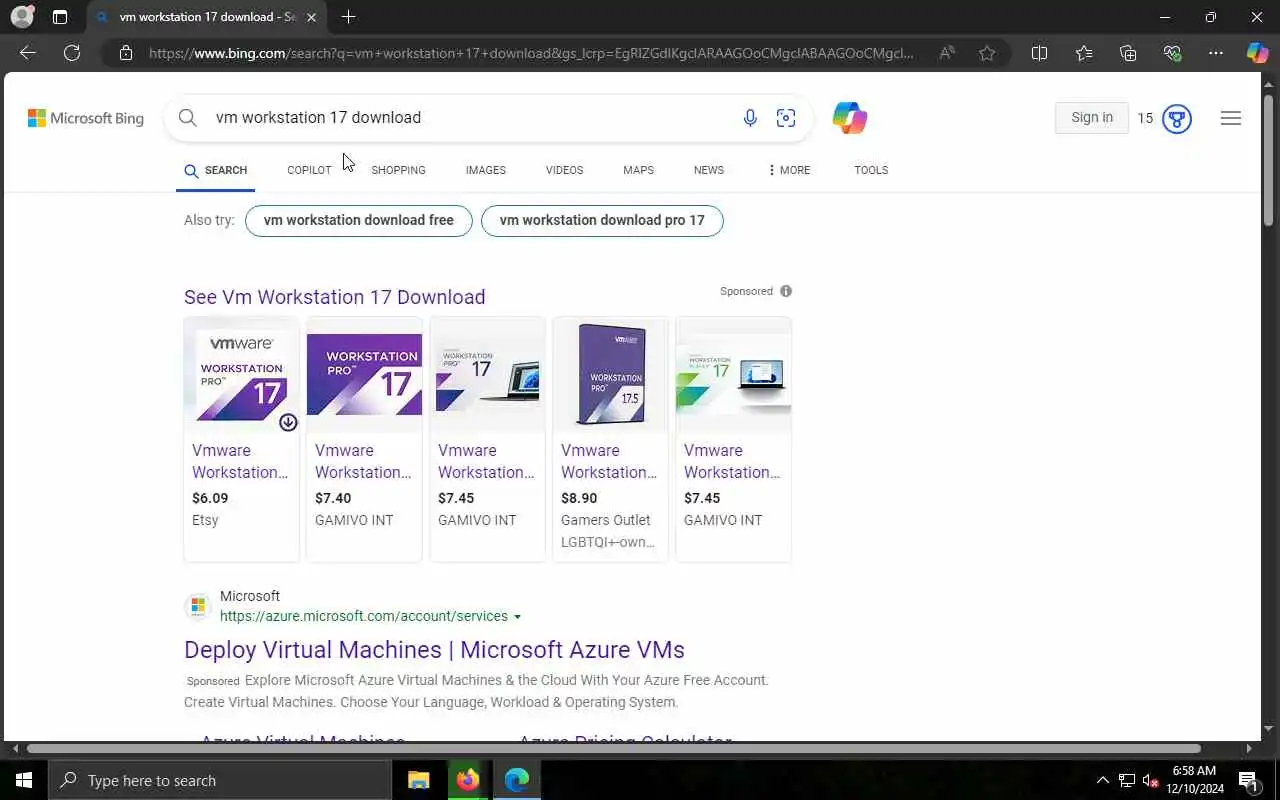The height and width of the screenshot is (800, 1280).
Task: Select the SEARCH tab
Action: tap(216, 170)
